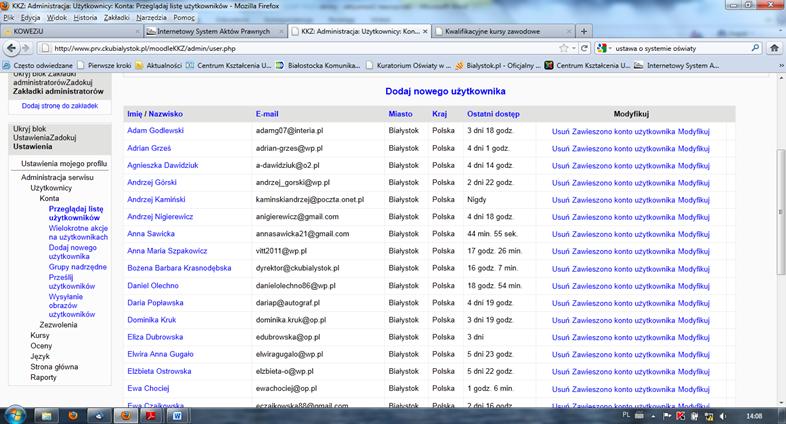786x424 pixels.
Task: Open the Narzędzia menu
Action: pos(151,18)
